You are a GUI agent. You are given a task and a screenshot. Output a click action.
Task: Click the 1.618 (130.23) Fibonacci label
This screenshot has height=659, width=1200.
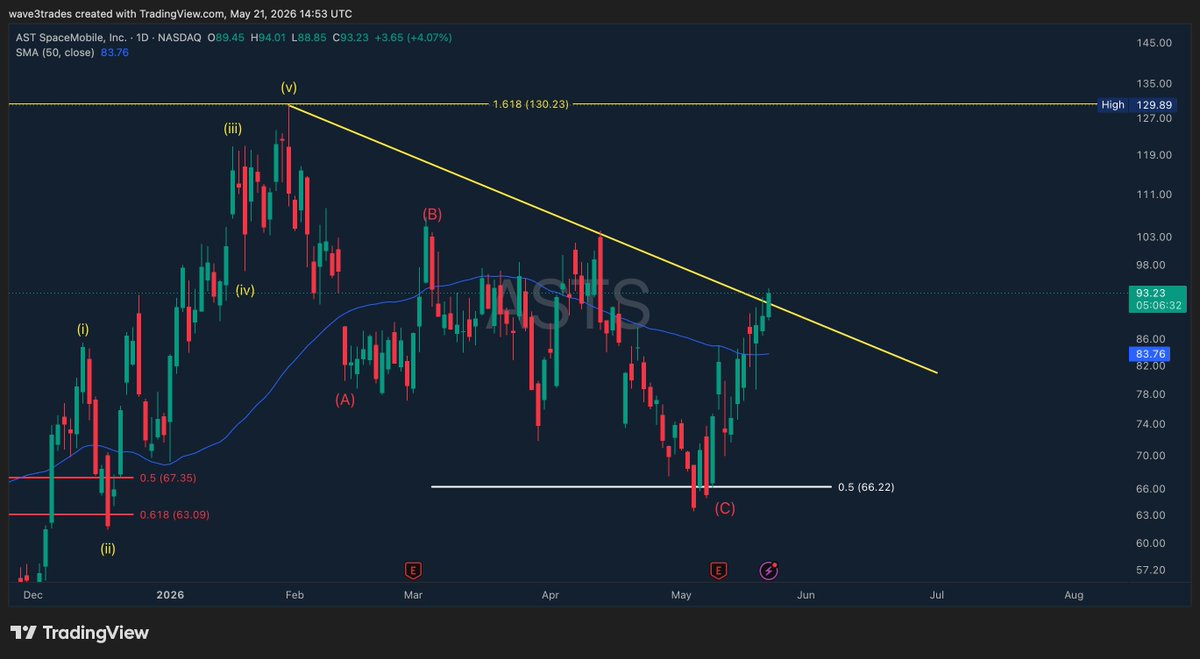[531, 104]
